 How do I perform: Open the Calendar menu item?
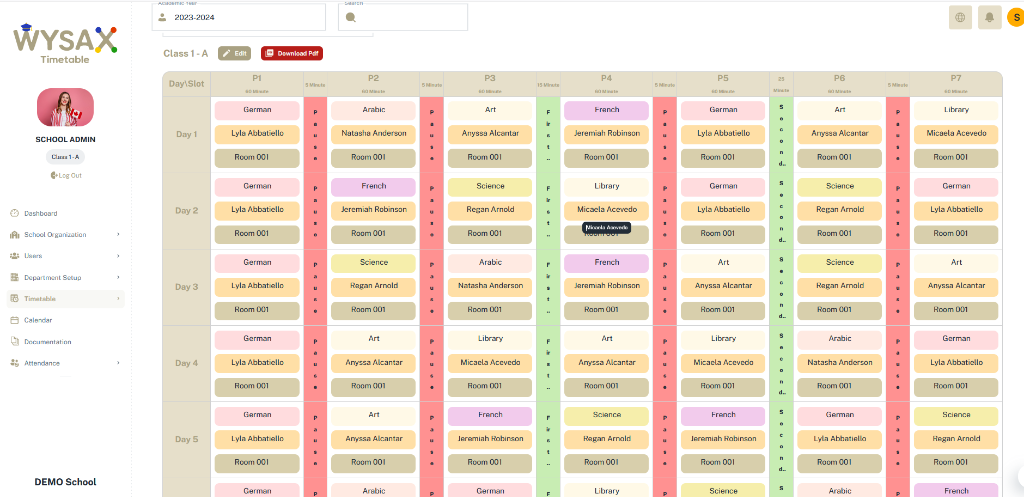click(38, 320)
